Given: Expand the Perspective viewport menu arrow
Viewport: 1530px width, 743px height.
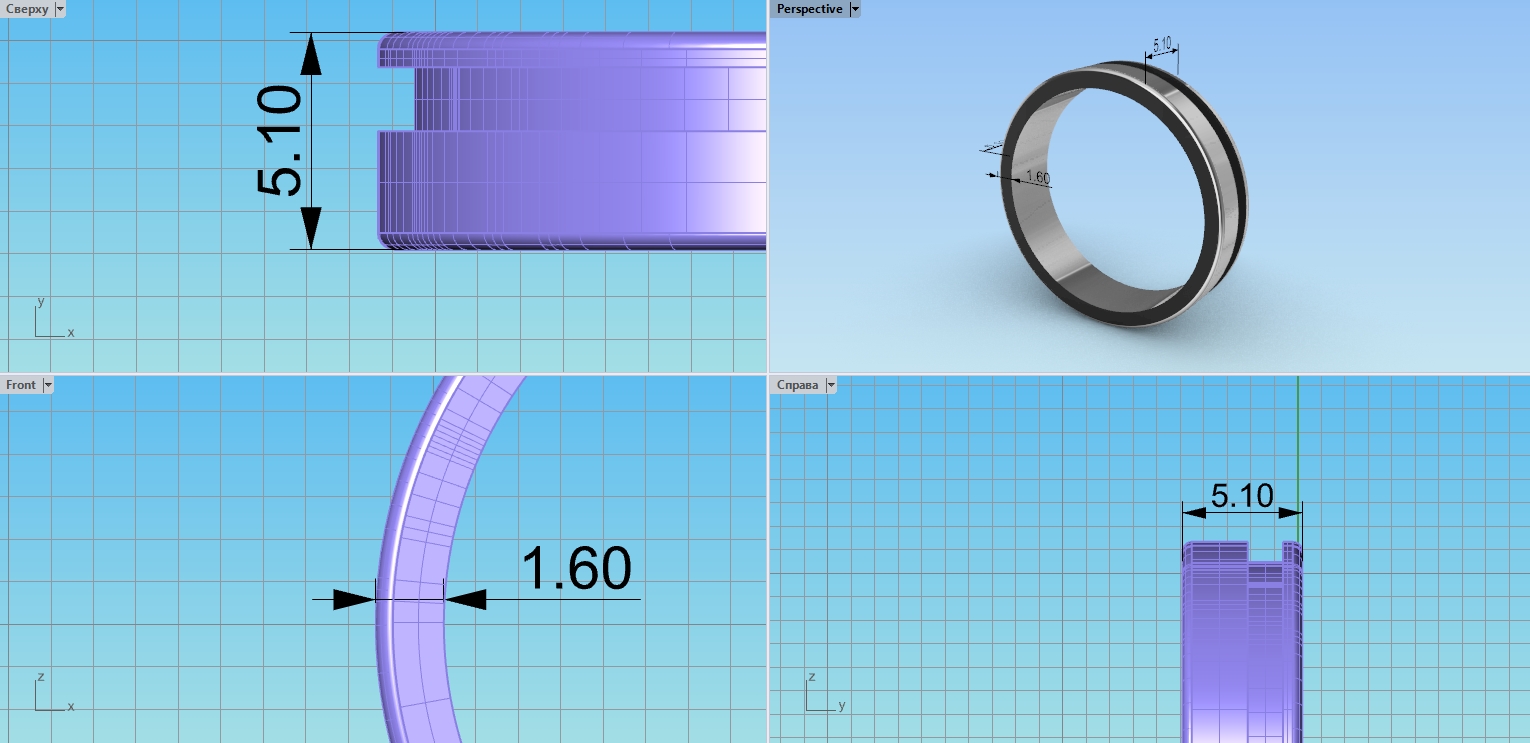Looking at the screenshot, I should click(854, 9).
